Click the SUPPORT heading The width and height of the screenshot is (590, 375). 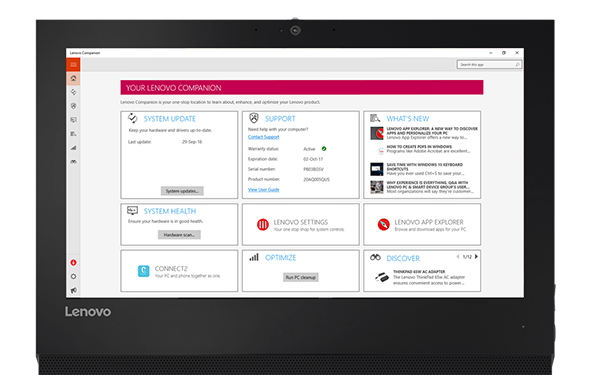280,119
